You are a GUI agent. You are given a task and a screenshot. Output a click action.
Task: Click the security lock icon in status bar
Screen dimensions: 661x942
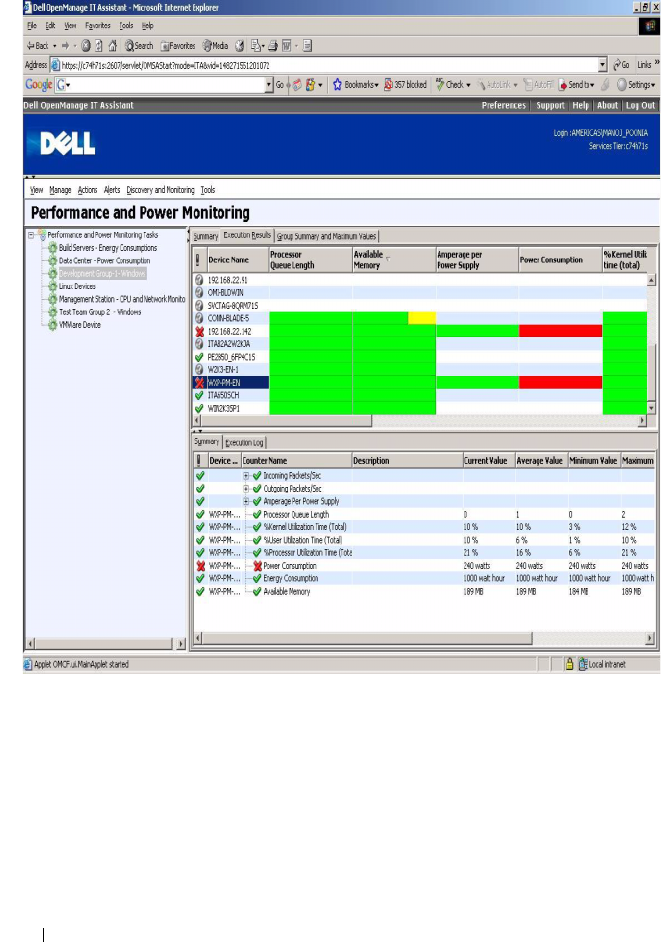pos(569,664)
